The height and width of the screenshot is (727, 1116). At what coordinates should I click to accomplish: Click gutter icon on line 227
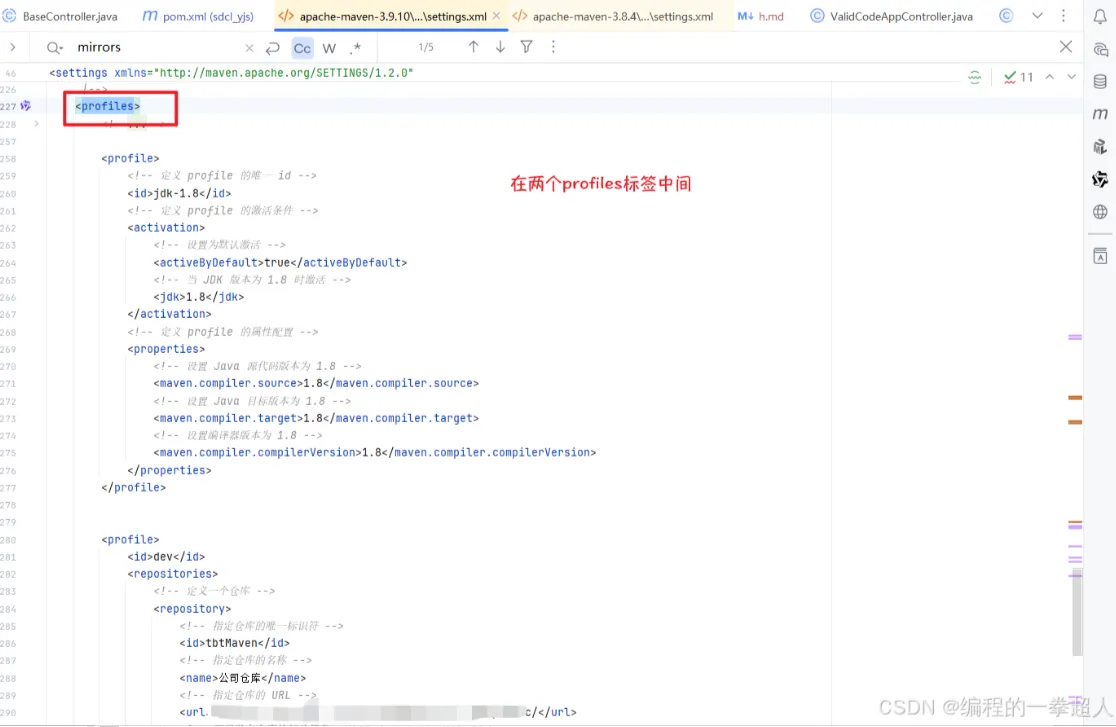pos(26,106)
